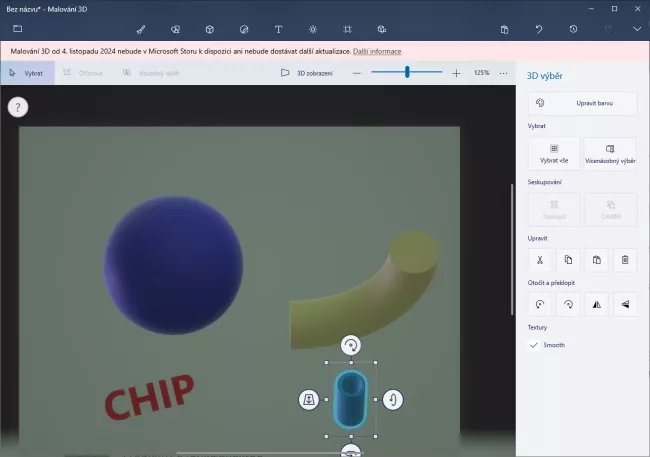The image size is (650, 457).
Task: Click the Upravit barvu button
Action: coord(582,102)
